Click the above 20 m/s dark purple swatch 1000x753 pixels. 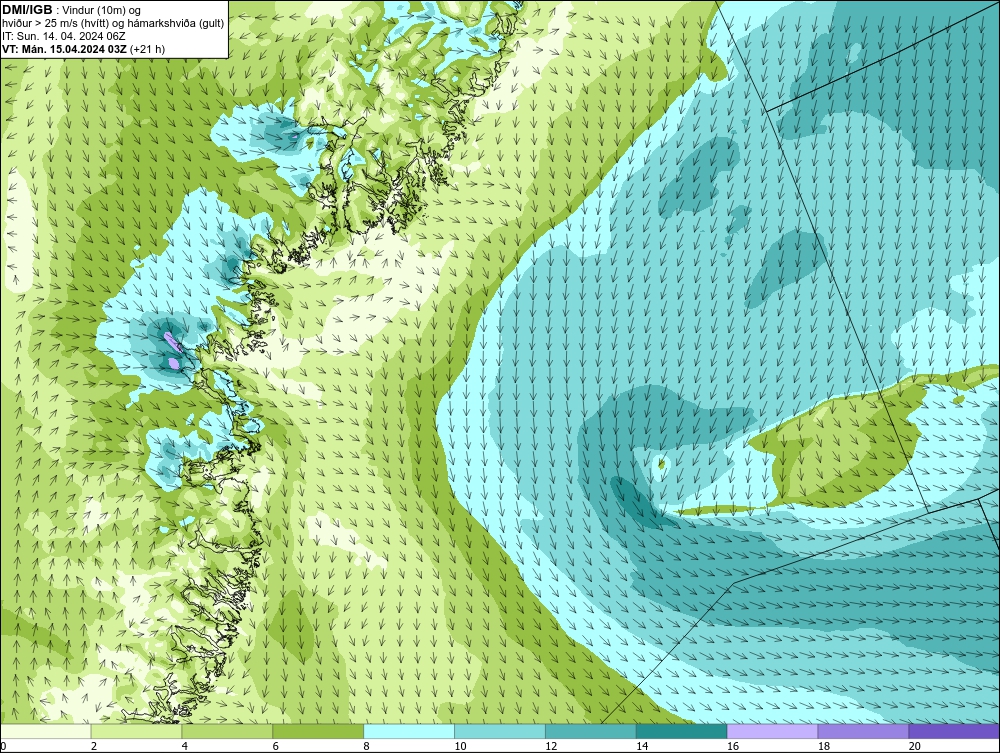[x=954, y=732]
